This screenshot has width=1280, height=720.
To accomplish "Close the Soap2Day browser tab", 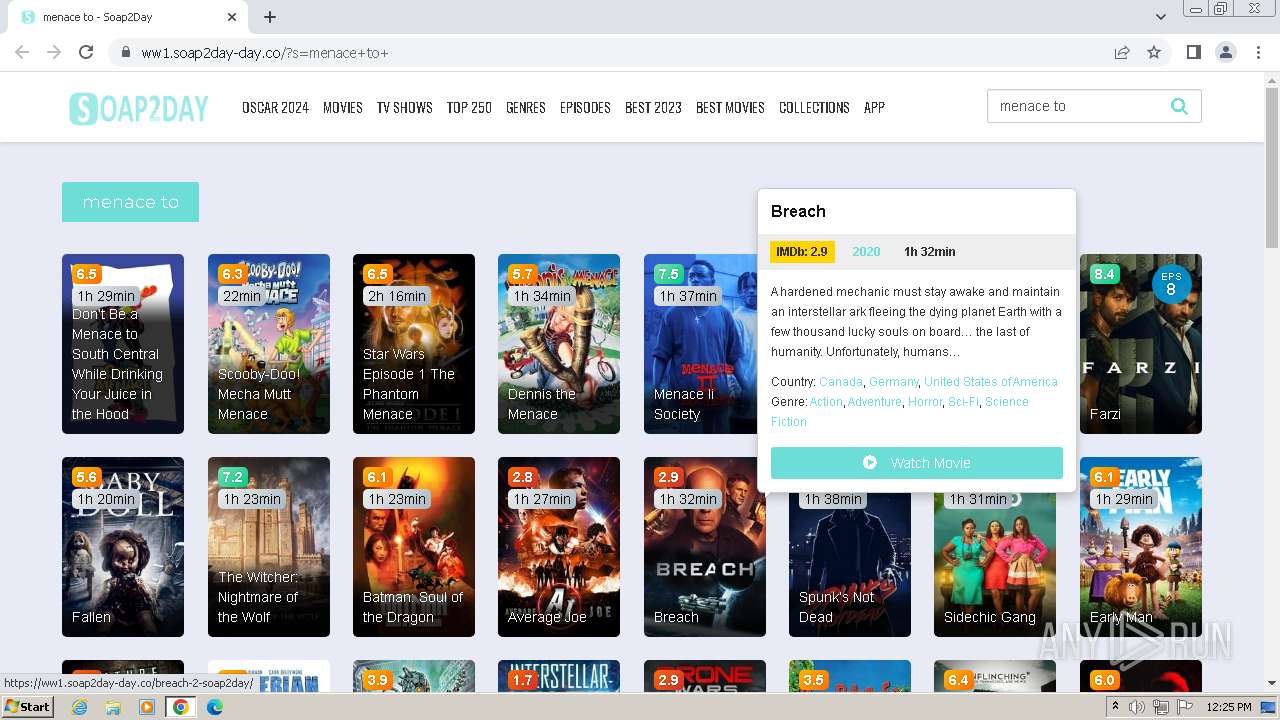I will [x=232, y=17].
